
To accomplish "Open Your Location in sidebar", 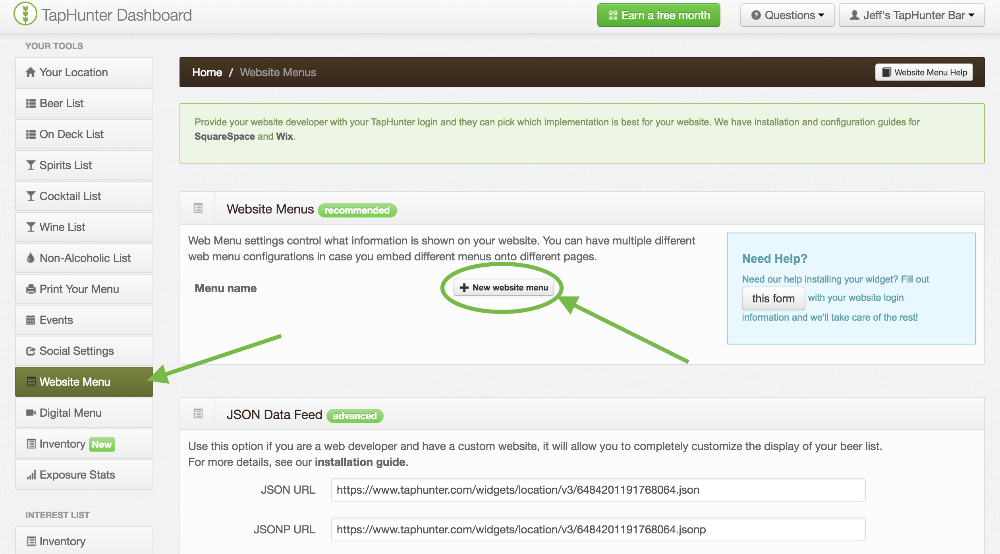I will pos(84,73).
